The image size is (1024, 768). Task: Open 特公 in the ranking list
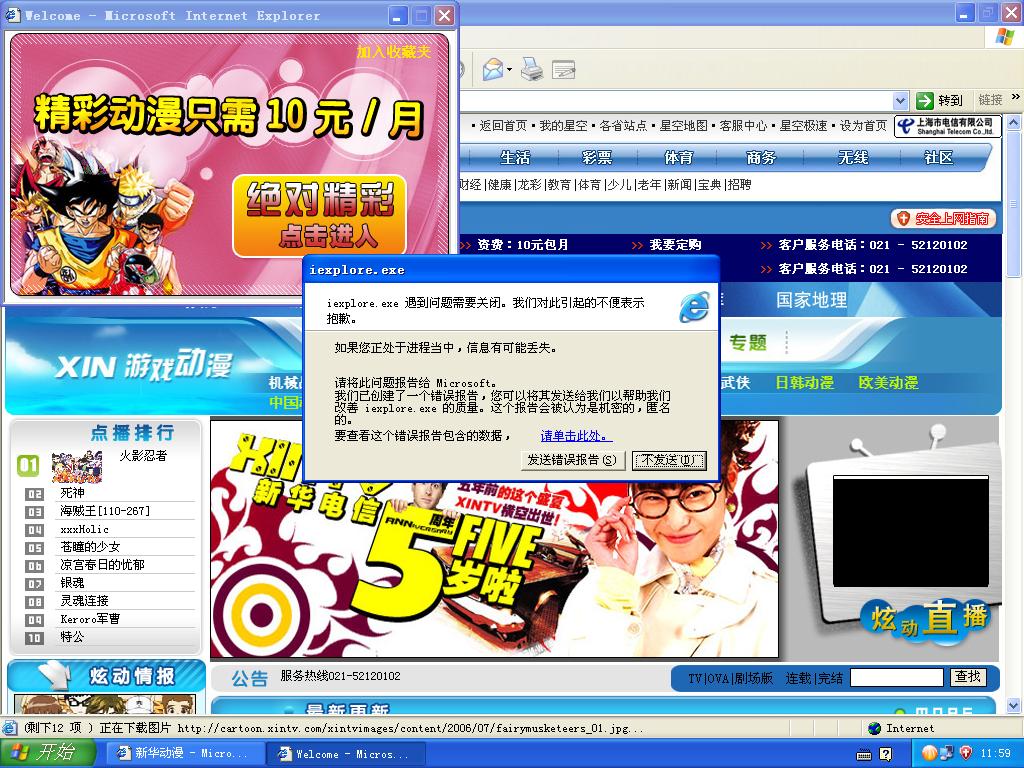[x=72, y=636]
